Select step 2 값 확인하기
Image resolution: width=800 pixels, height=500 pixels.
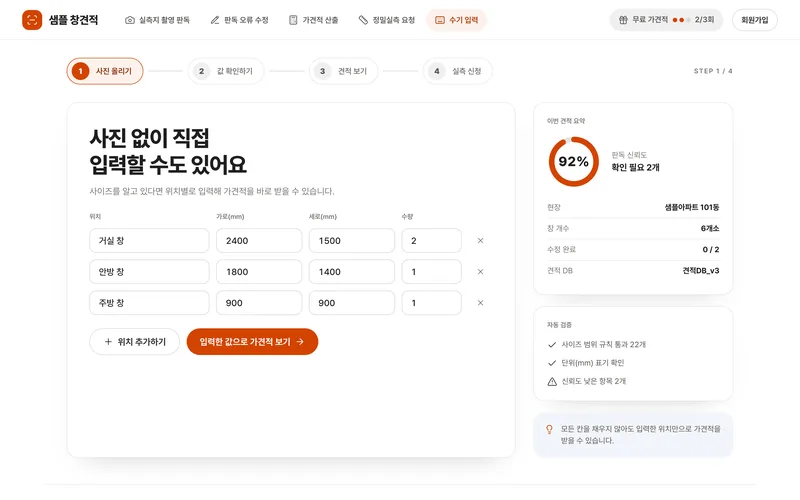coord(226,71)
